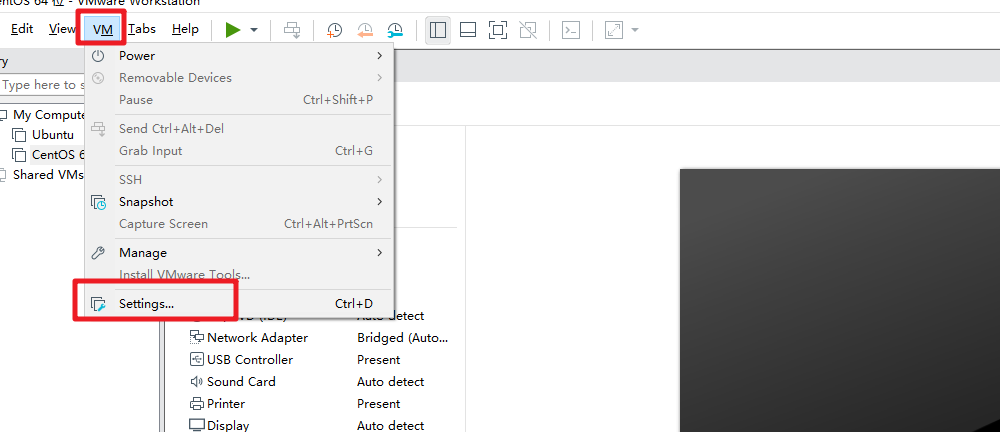The width and height of the screenshot is (1000, 432).
Task: Click the Sound Card speaker icon
Action: (x=196, y=382)
